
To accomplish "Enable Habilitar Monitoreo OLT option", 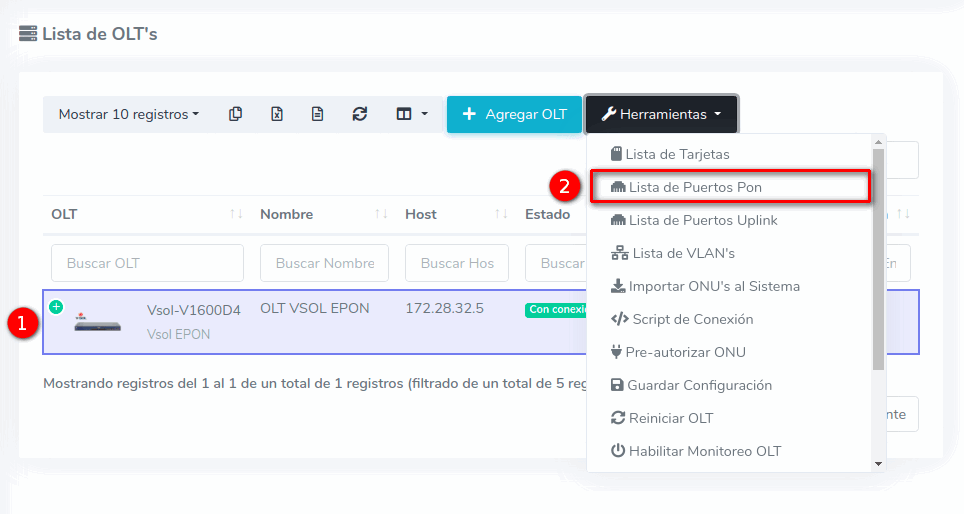I will tap(704, 451).
